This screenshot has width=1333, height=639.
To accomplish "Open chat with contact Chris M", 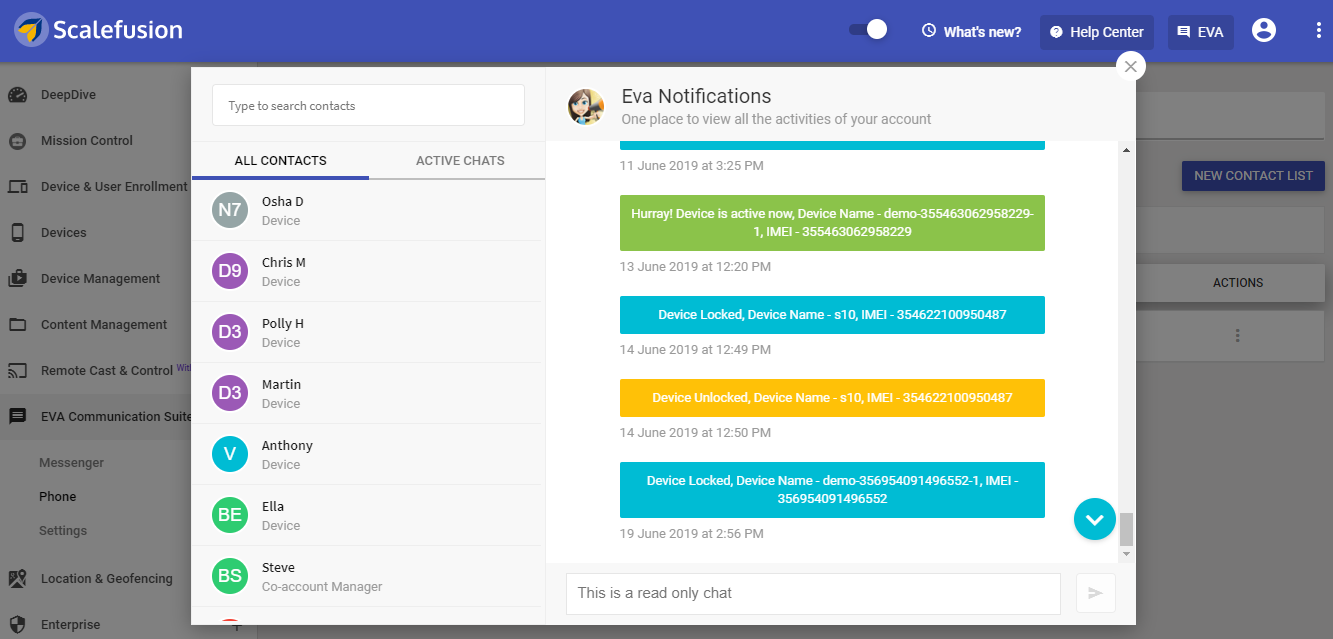I will click(368, 271).
